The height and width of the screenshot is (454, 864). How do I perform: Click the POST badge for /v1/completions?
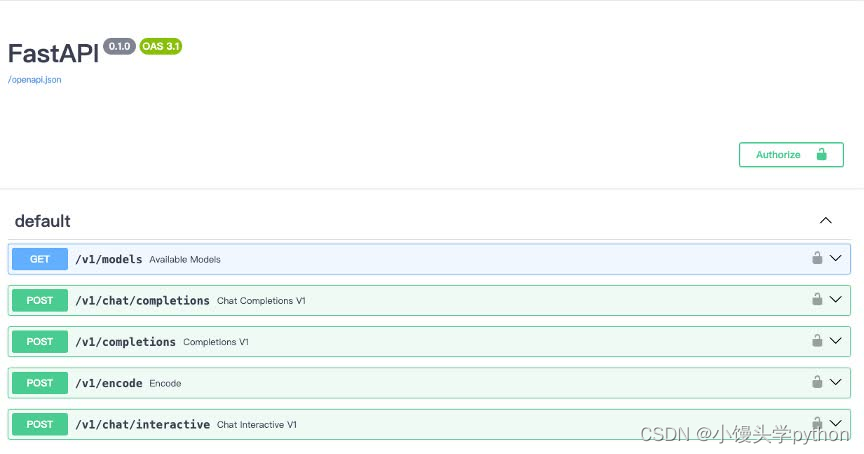pyautogui.click(x=40, y=342)
